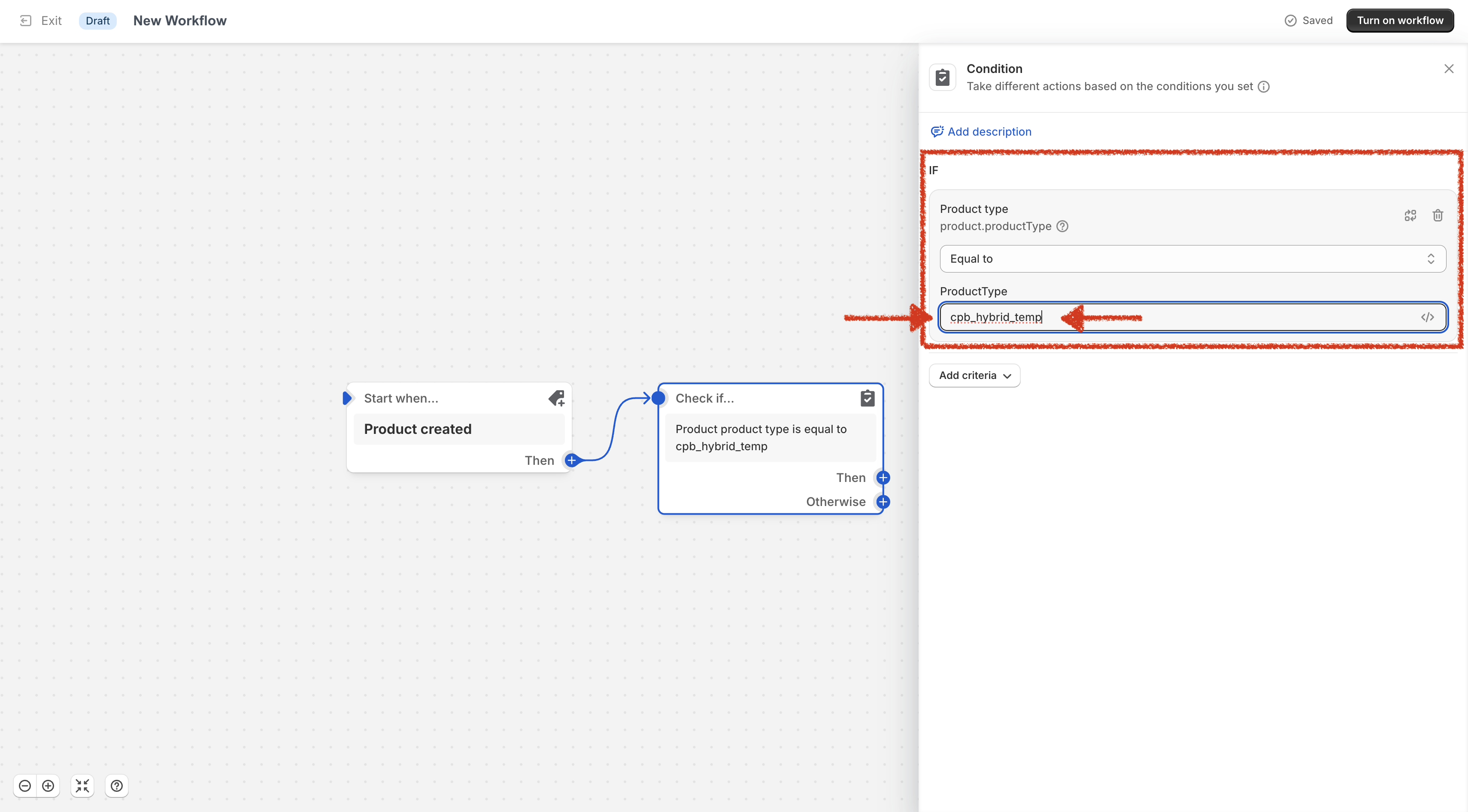Click the tag plus icon on Start when node
Screen dimensions: 1468x812
coord(557,398)
